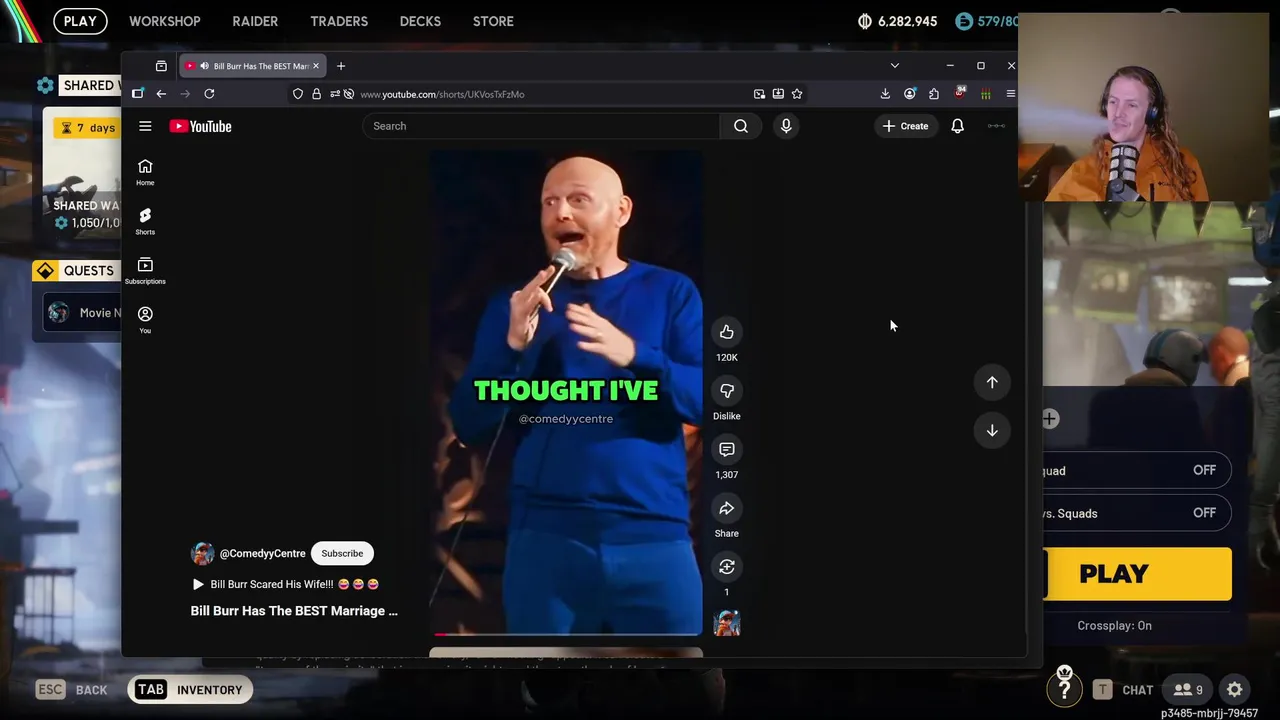The image size is (1280, 720).
Task: Open comments with 1,307 count
Action: (x=727, y=450)
